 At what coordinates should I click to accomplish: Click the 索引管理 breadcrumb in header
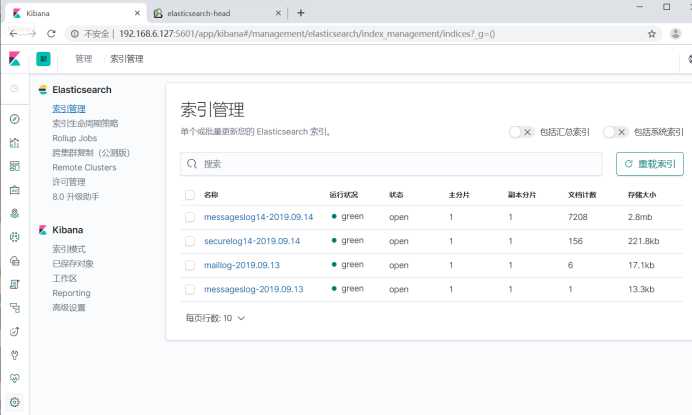(127, 59)
